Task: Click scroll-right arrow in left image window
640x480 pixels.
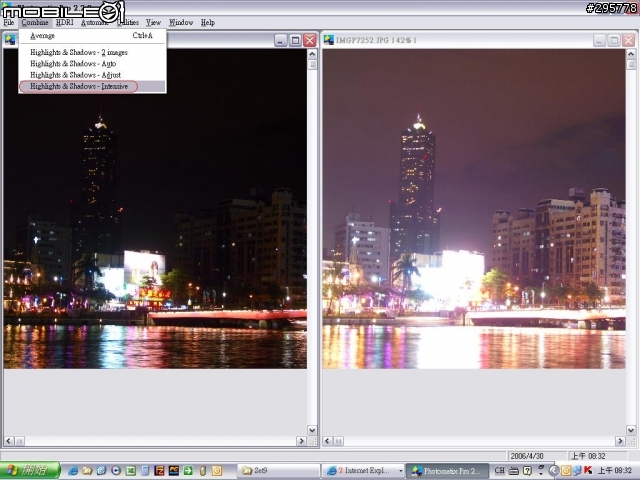Action: click(301, 441)
